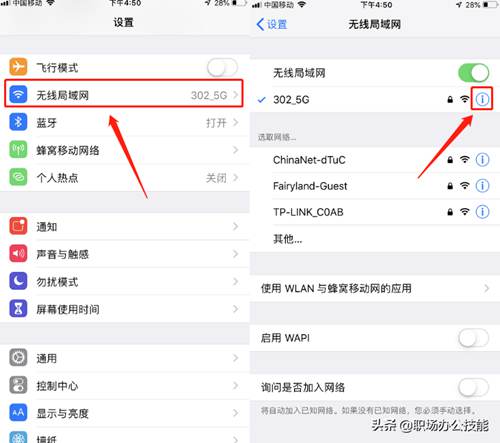
Task: Tap the Personal Hotspot green icon
Action: (x=18, y=177)
